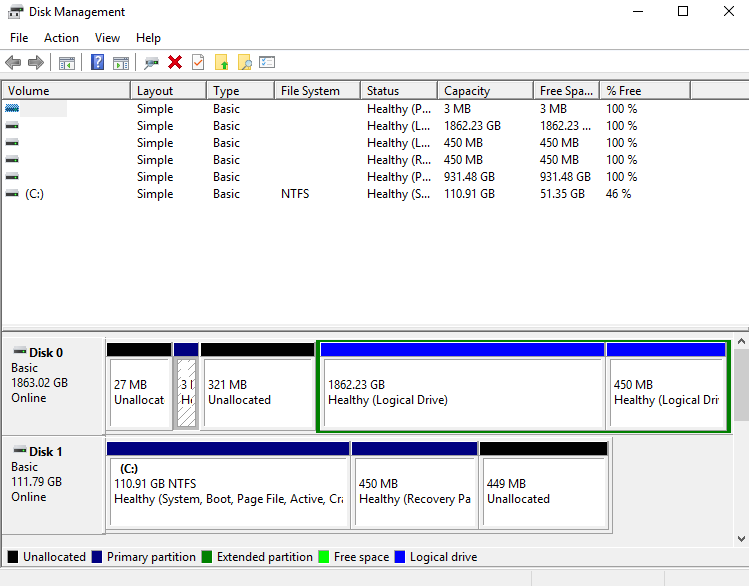Viewport: 749px width, 586px height.
Task: Click the folder with green arrow icon
Action: [221, 62]
